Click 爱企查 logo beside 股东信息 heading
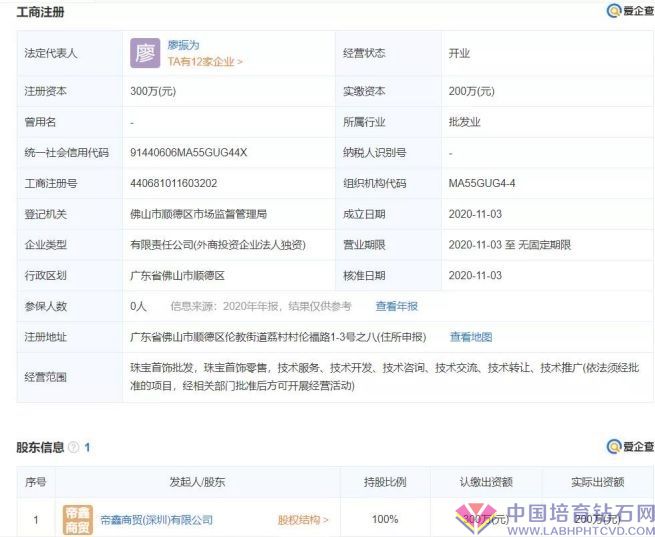Screen dimensions: 655x537 630,446
